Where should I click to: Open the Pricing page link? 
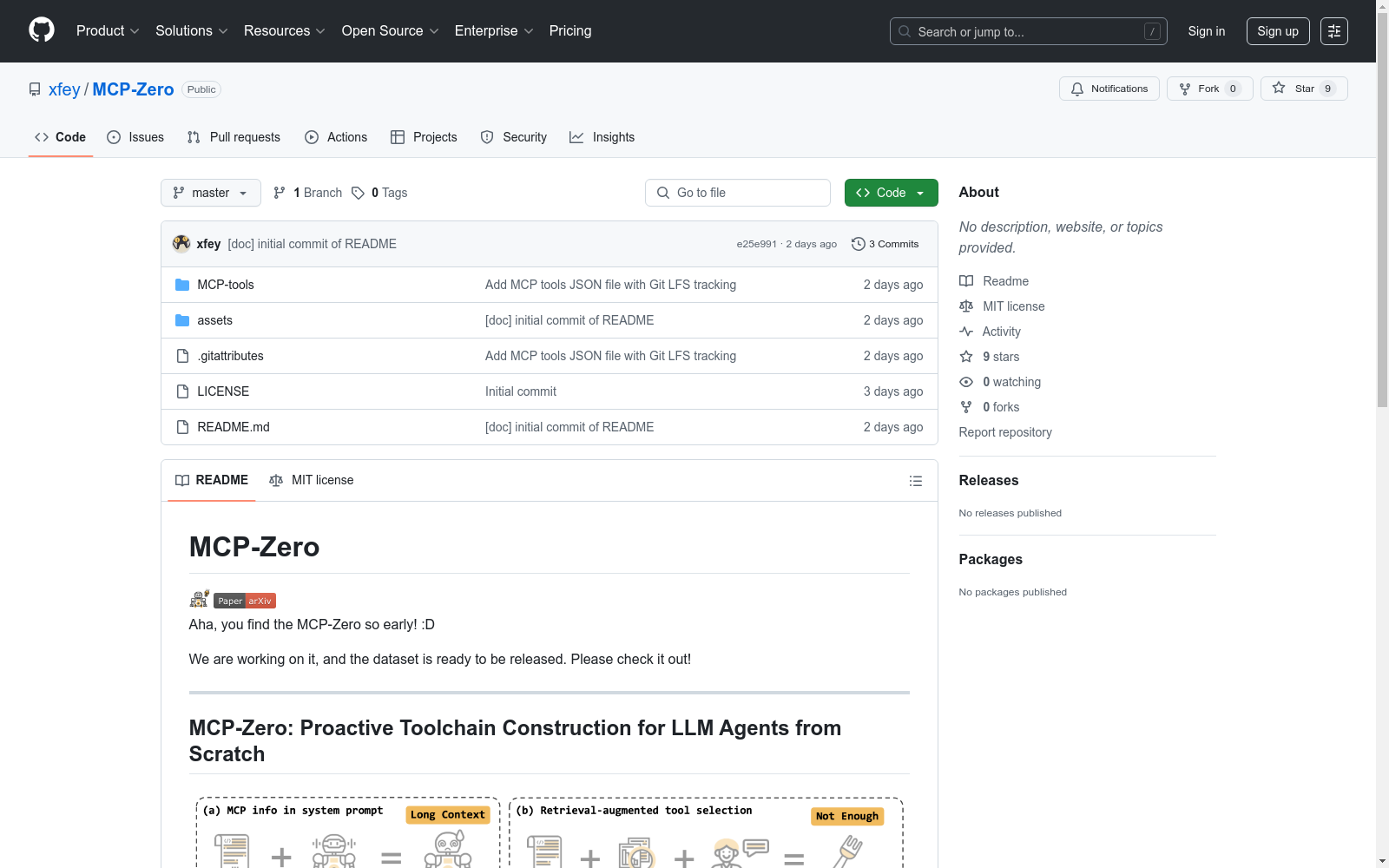pyautogui.click(x=570, y=31)
